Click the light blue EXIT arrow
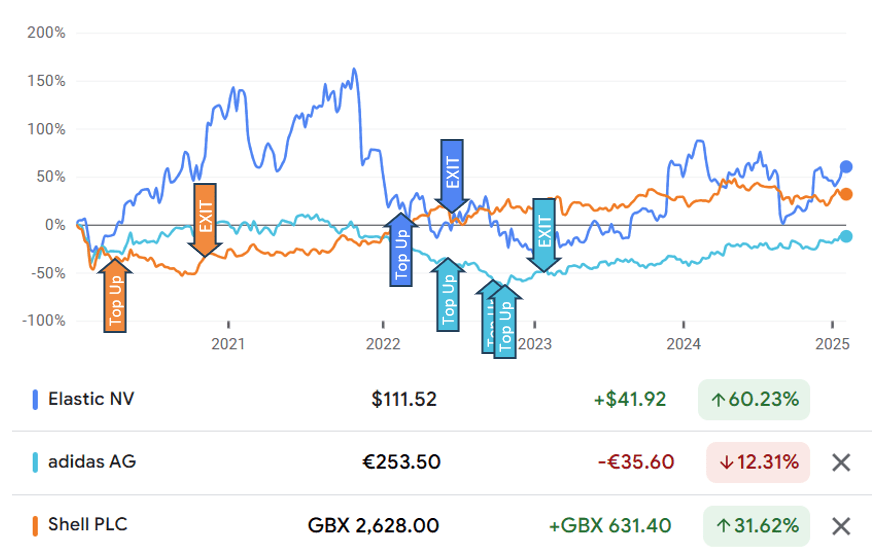 point(544,234)
